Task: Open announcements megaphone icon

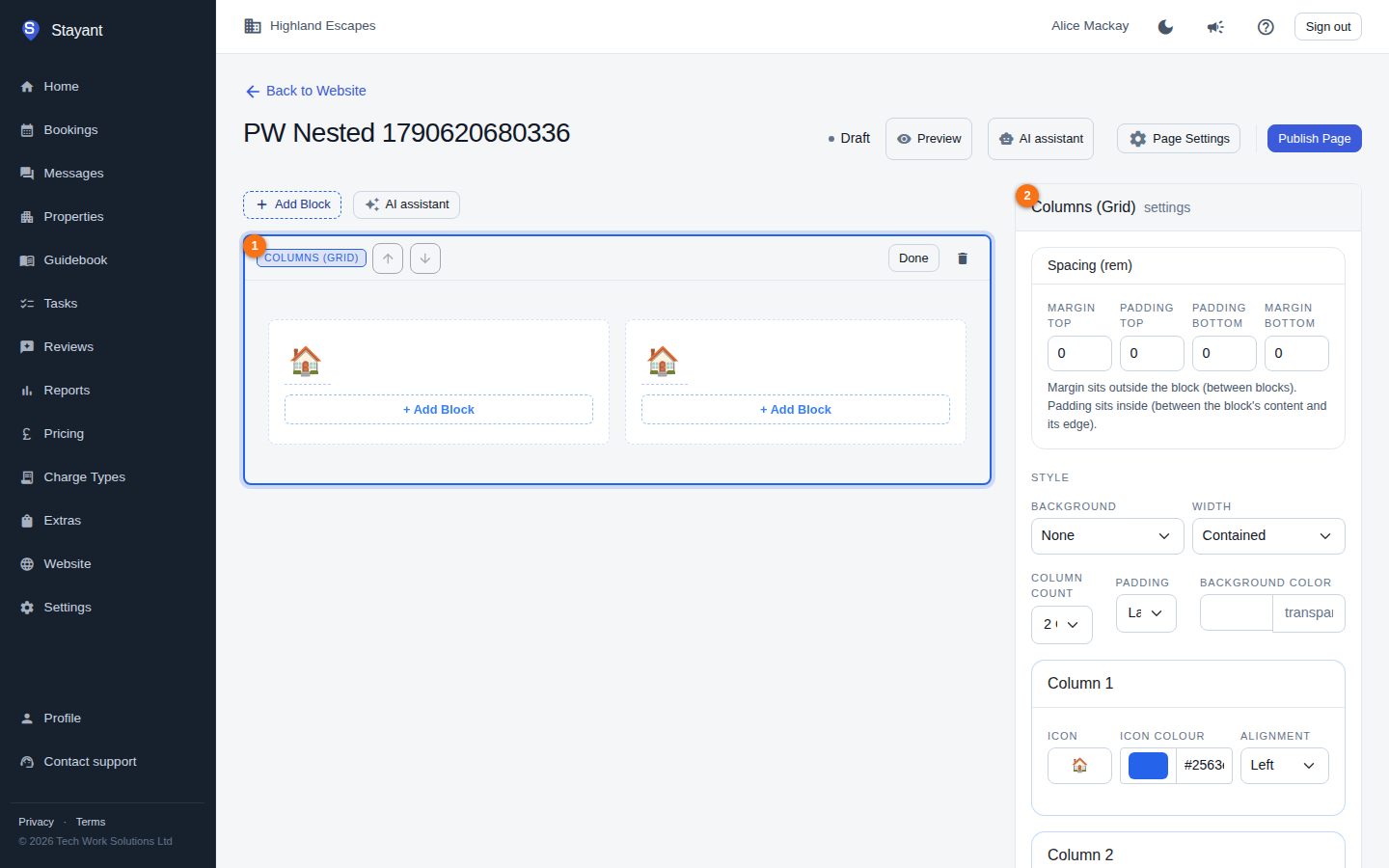Action: (1215, 27)
